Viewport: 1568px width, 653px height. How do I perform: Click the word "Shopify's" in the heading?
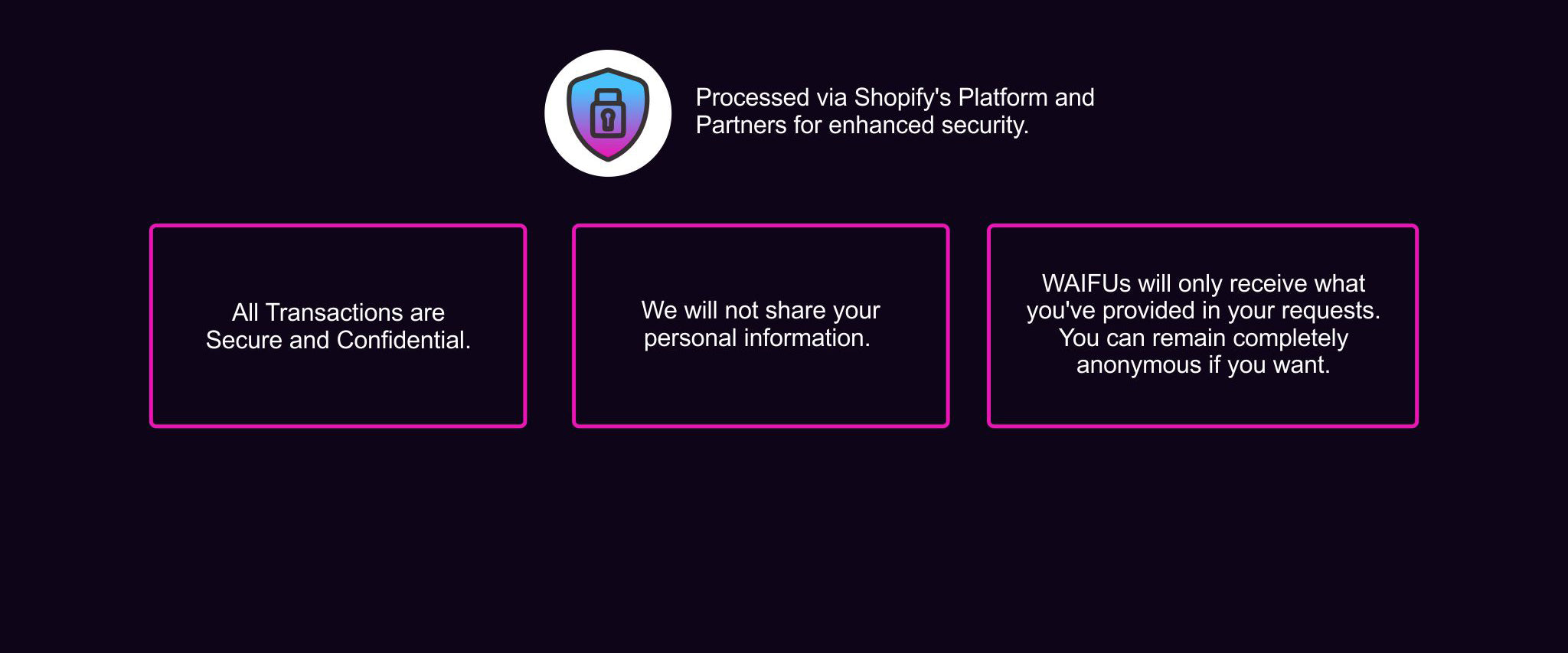pyautogui.click(x=903, y=98)
